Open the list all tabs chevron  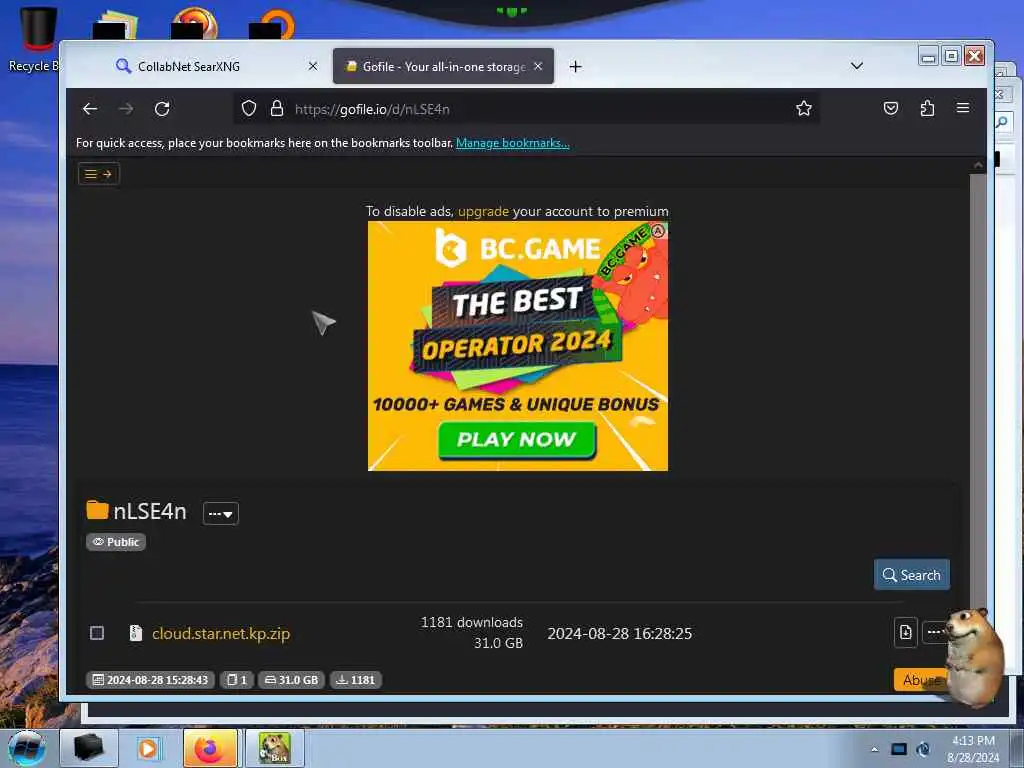[x=857, y=66]
